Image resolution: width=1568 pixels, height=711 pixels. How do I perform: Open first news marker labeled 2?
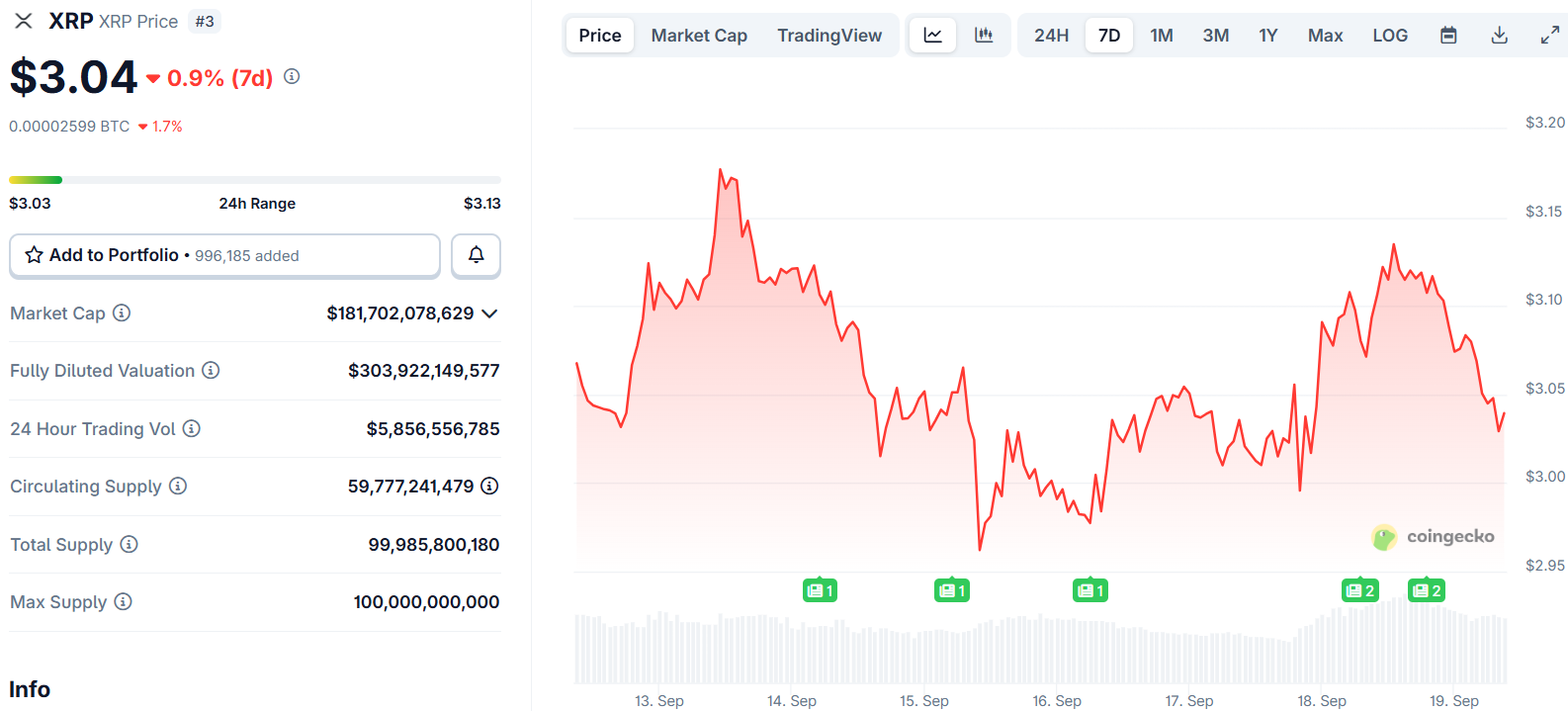[x=1360, y=590]
